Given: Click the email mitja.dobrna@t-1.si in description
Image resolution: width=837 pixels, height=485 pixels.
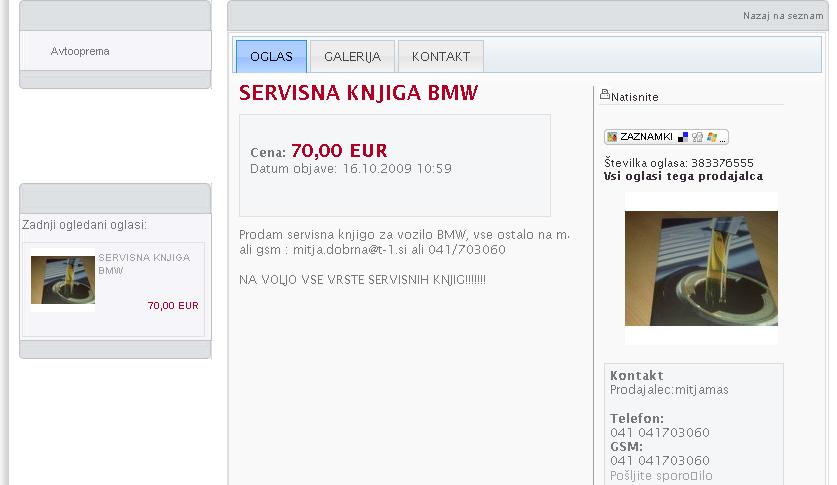Looking at the screenshot, I should pos(350,250).
